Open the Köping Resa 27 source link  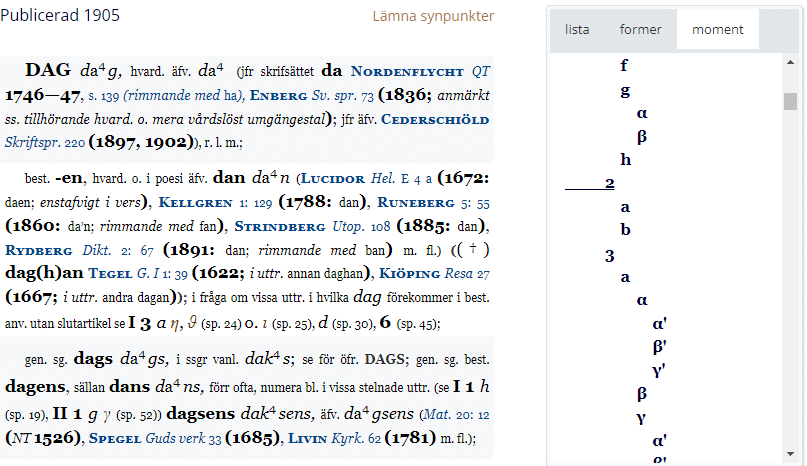[x=434, y=273]
